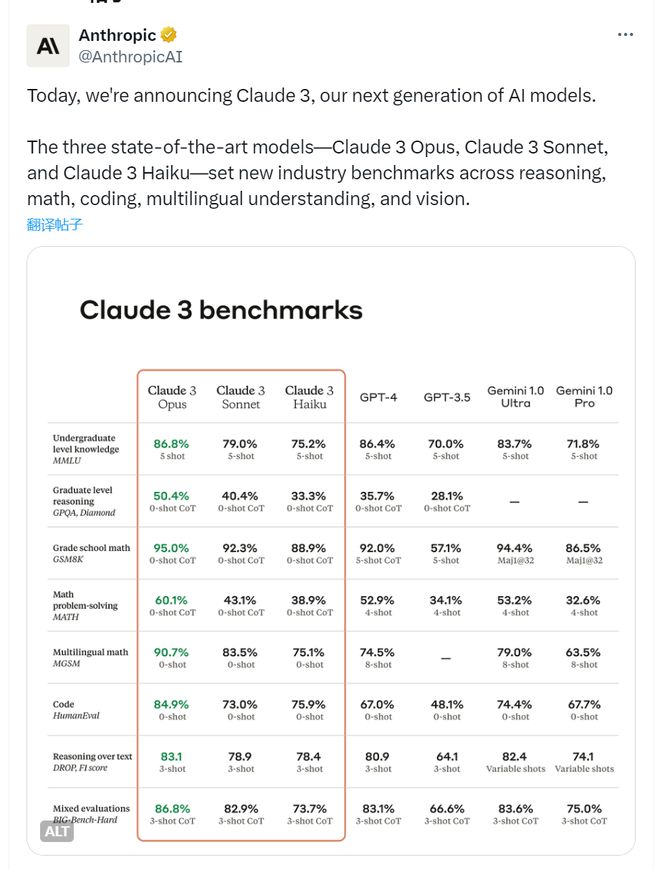The width and height of the screenshot is (660, 870).
Task: Open the Anthropic display name link
Action: click(118, 35)
